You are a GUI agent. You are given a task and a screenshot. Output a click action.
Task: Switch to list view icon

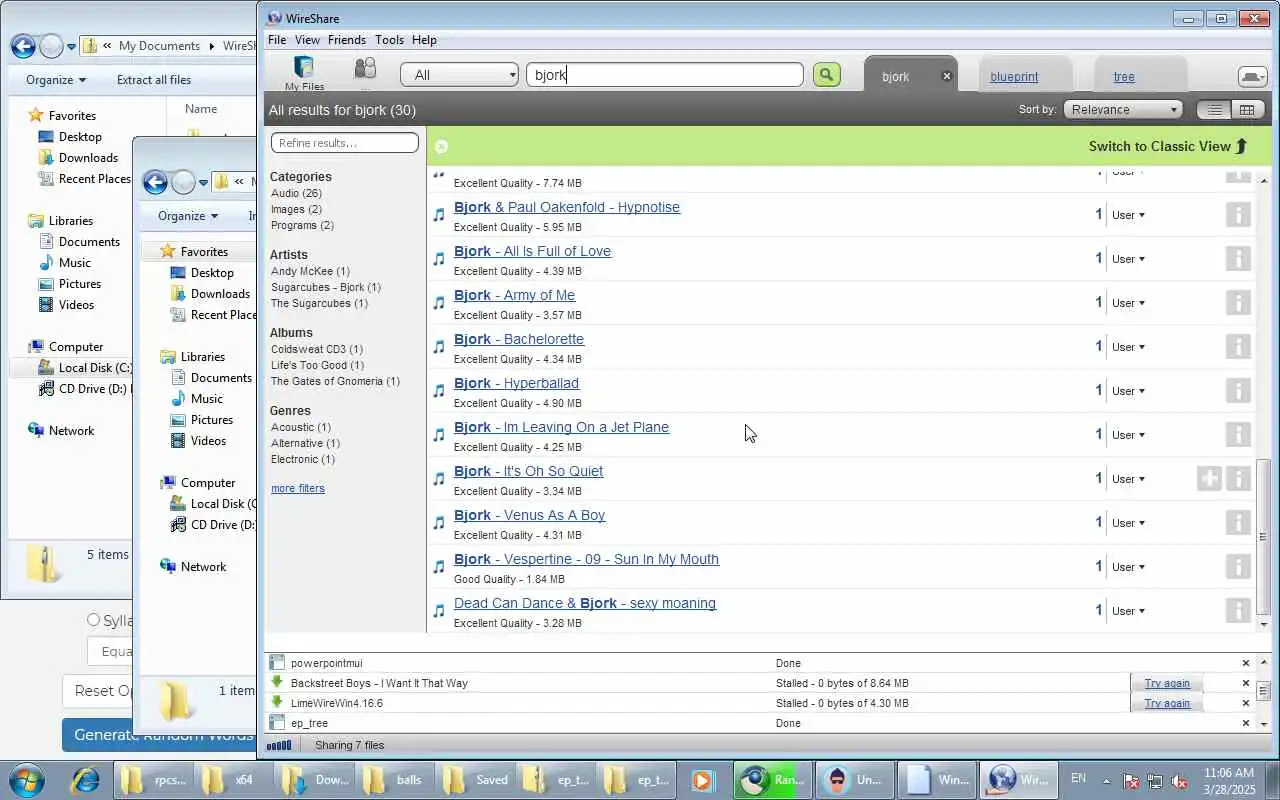pyautogui.click(x=1215, y=110)
